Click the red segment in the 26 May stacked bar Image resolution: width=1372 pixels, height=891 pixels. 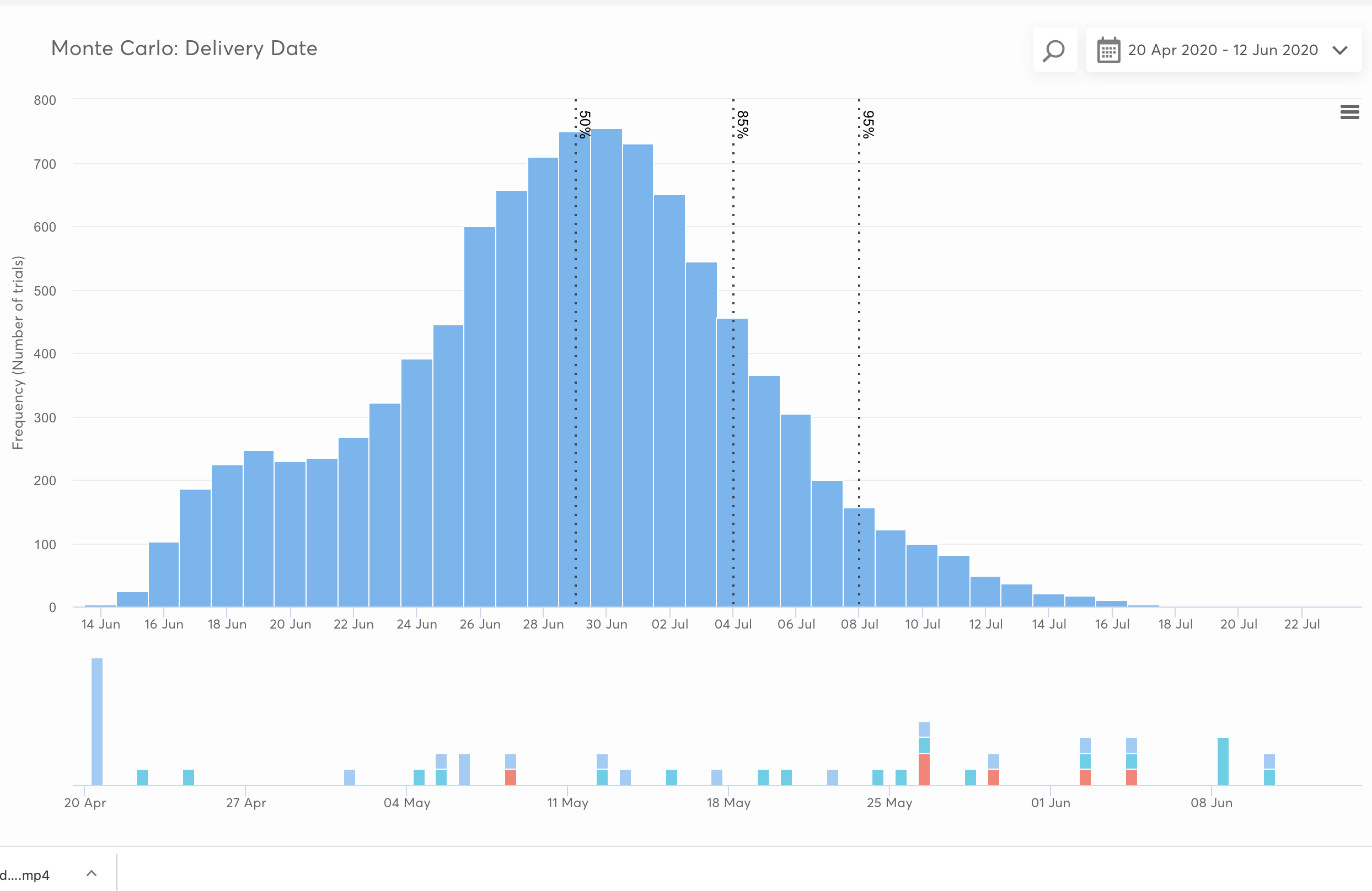click(x=924, y=769)
